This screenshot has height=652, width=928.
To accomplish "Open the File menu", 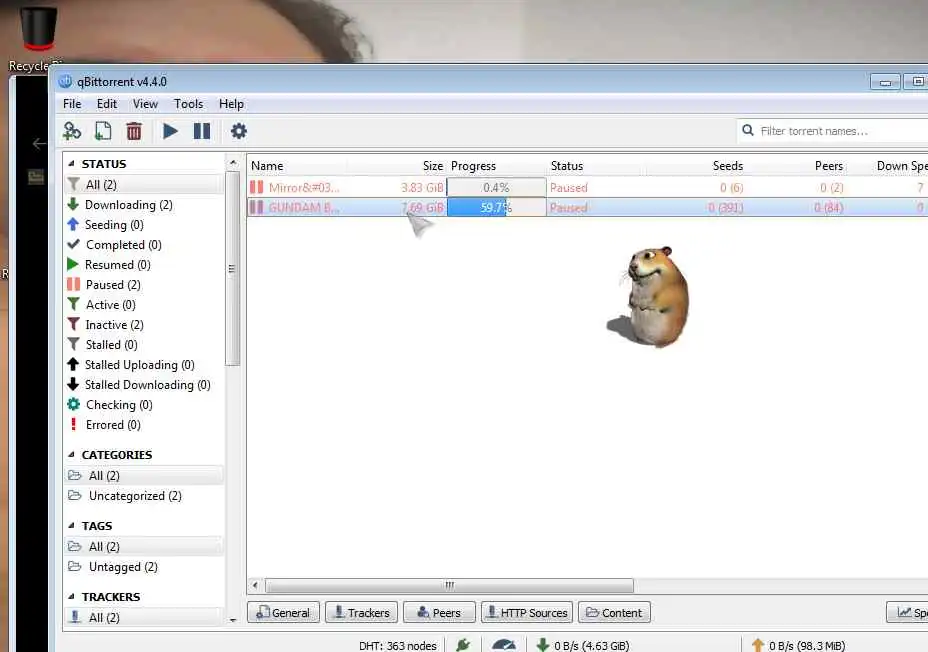I will tap(72, 104).
